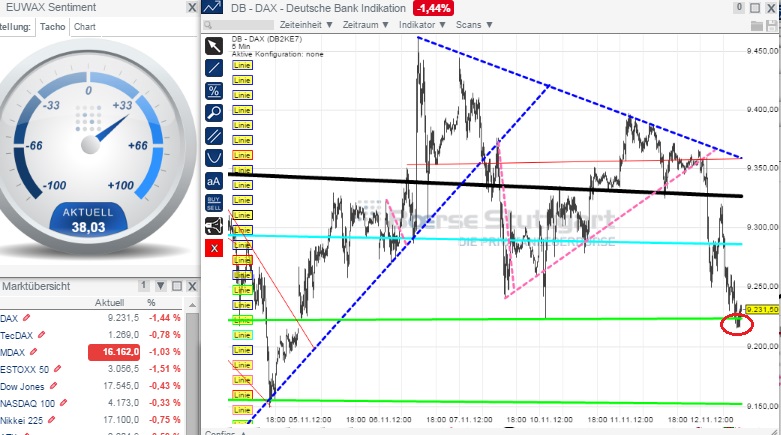Screen dimensions: 781x435
Task: Open the Marktübersicht triangle dropdown
Action: pos(160,286)
